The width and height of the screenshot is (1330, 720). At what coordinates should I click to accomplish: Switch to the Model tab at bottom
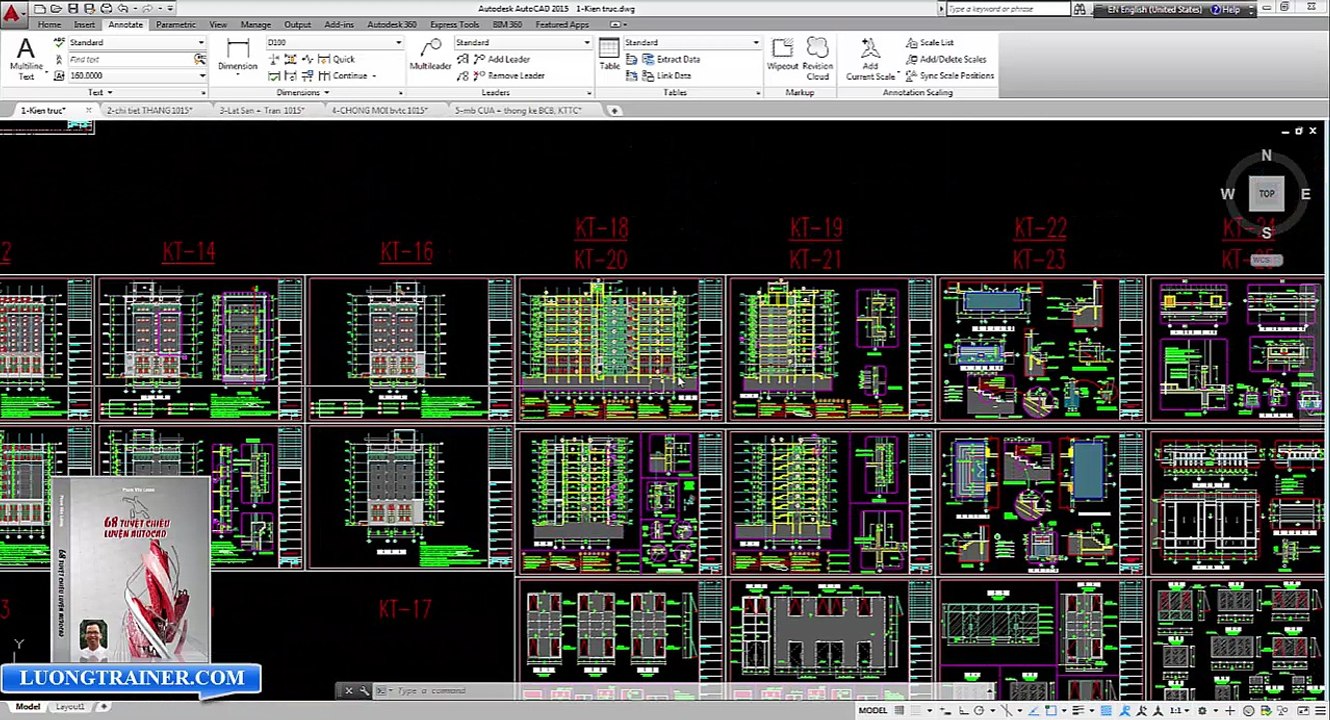(x=27, y=707)
